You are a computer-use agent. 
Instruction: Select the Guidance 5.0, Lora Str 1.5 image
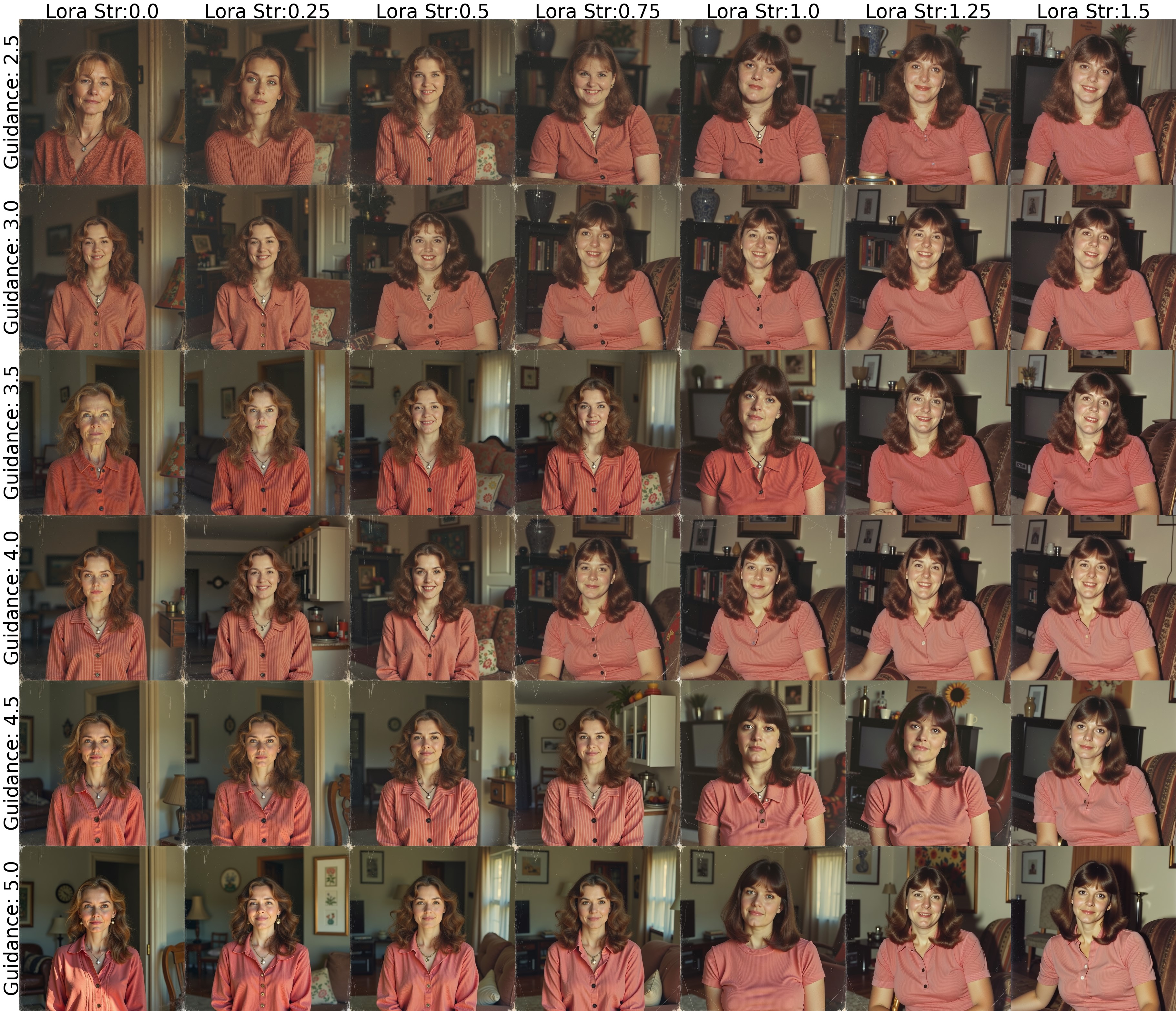click(1093, 928)
